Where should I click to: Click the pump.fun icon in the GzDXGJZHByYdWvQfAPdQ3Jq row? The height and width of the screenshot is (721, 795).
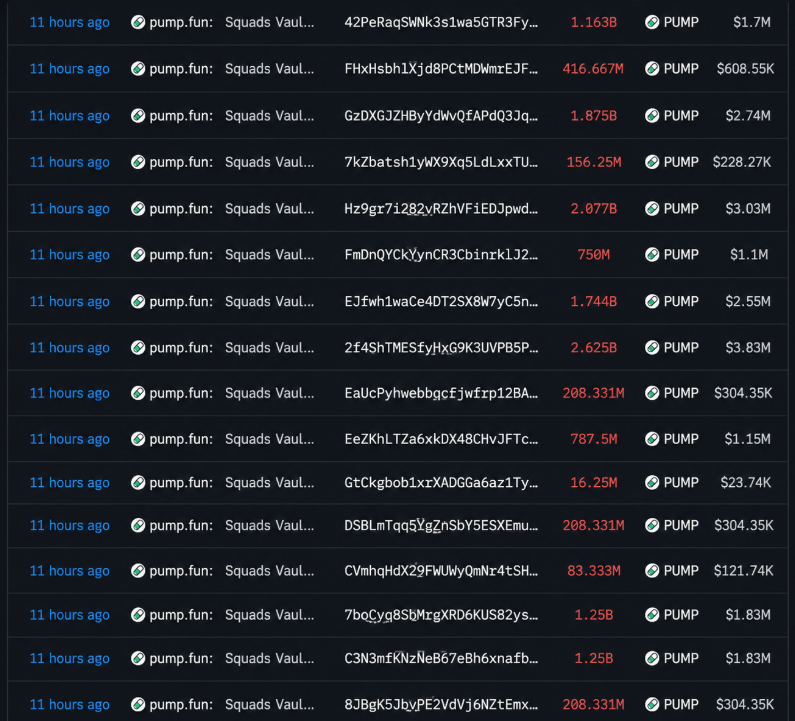pyautogui.click(x=138, y=116)
